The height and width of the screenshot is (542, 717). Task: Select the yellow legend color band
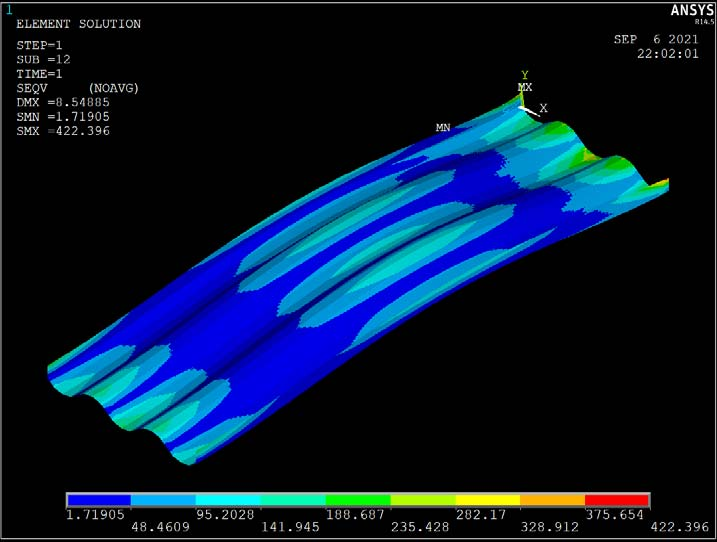pyautogui.click(x=487, y=499)
